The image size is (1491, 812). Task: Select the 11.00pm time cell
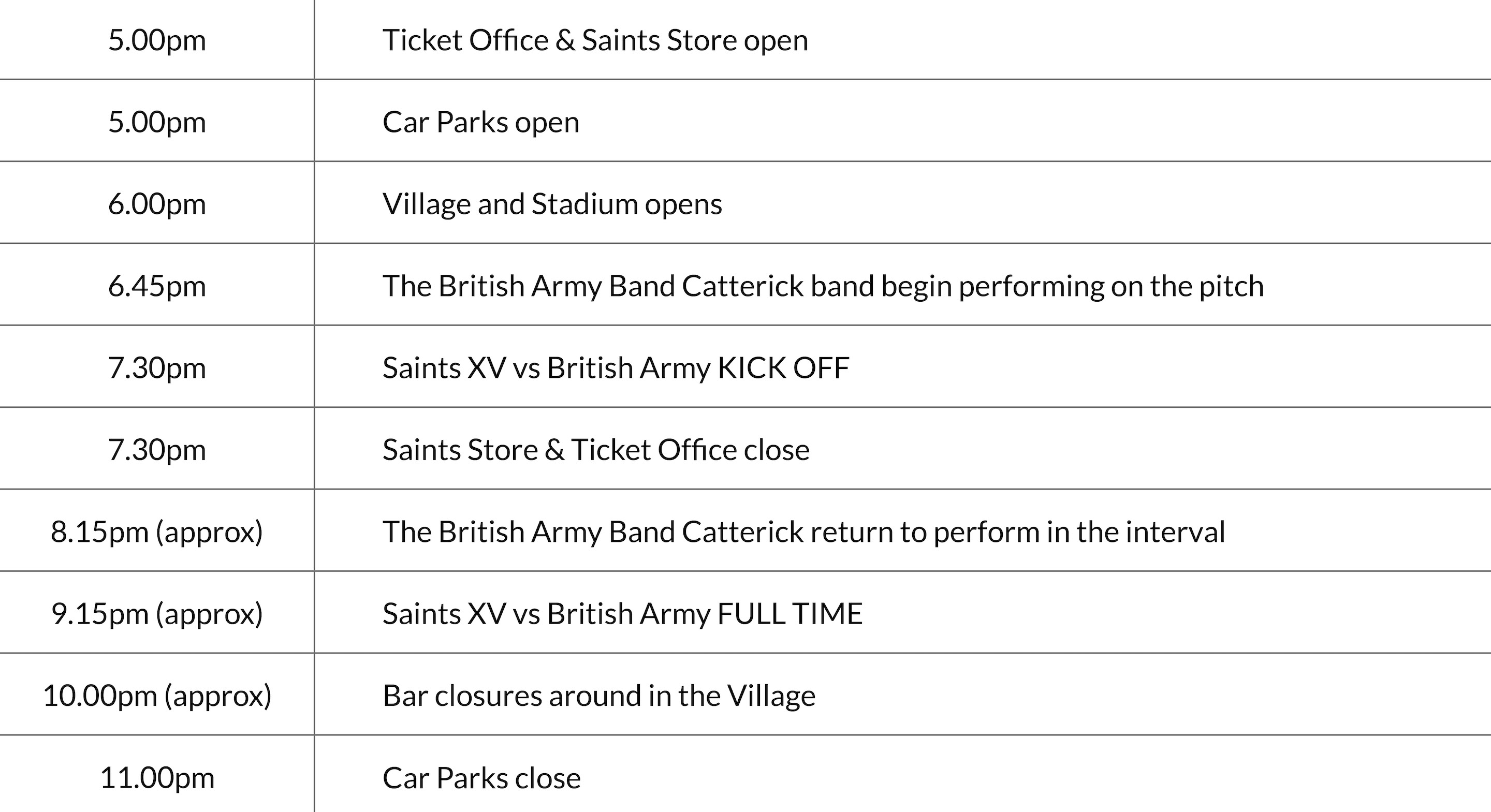pyautogui.click(x=157, y=778)
